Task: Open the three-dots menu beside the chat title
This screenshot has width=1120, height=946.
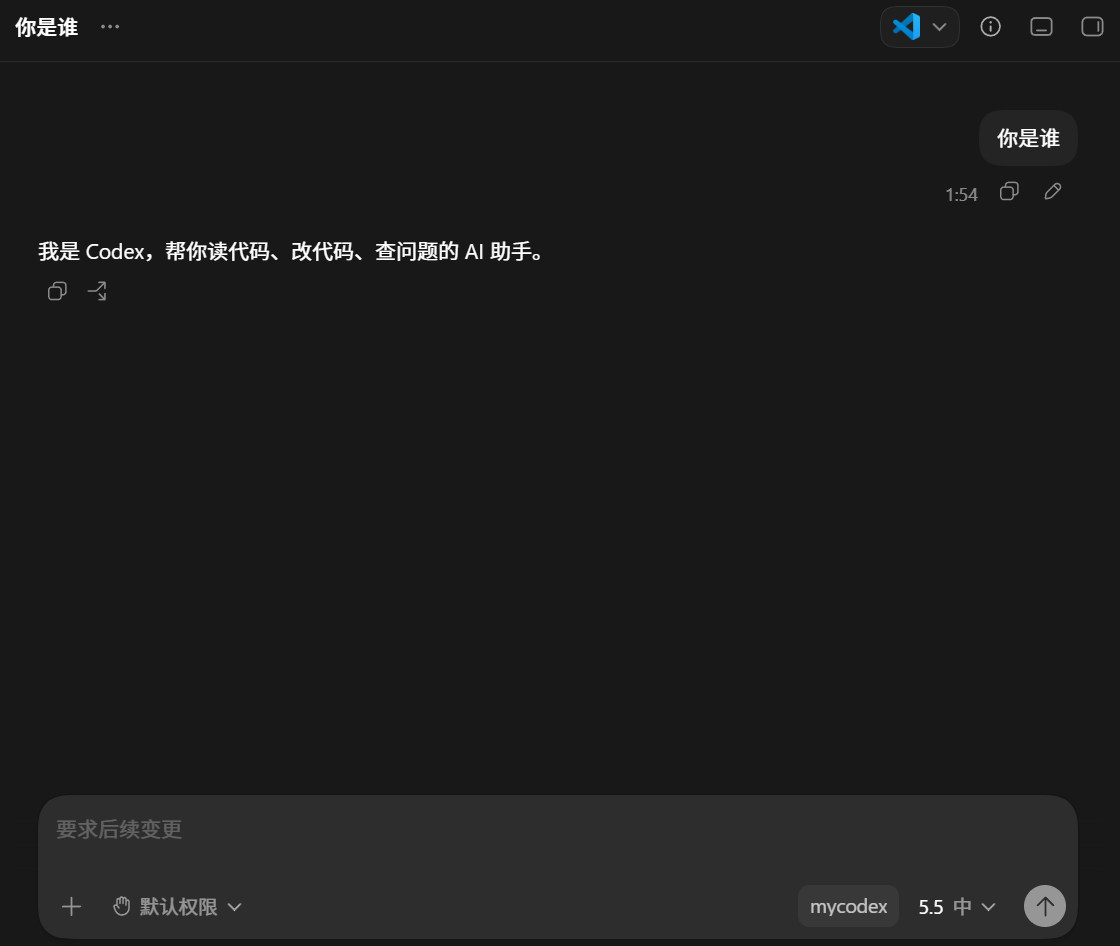Action: [110, 27]
